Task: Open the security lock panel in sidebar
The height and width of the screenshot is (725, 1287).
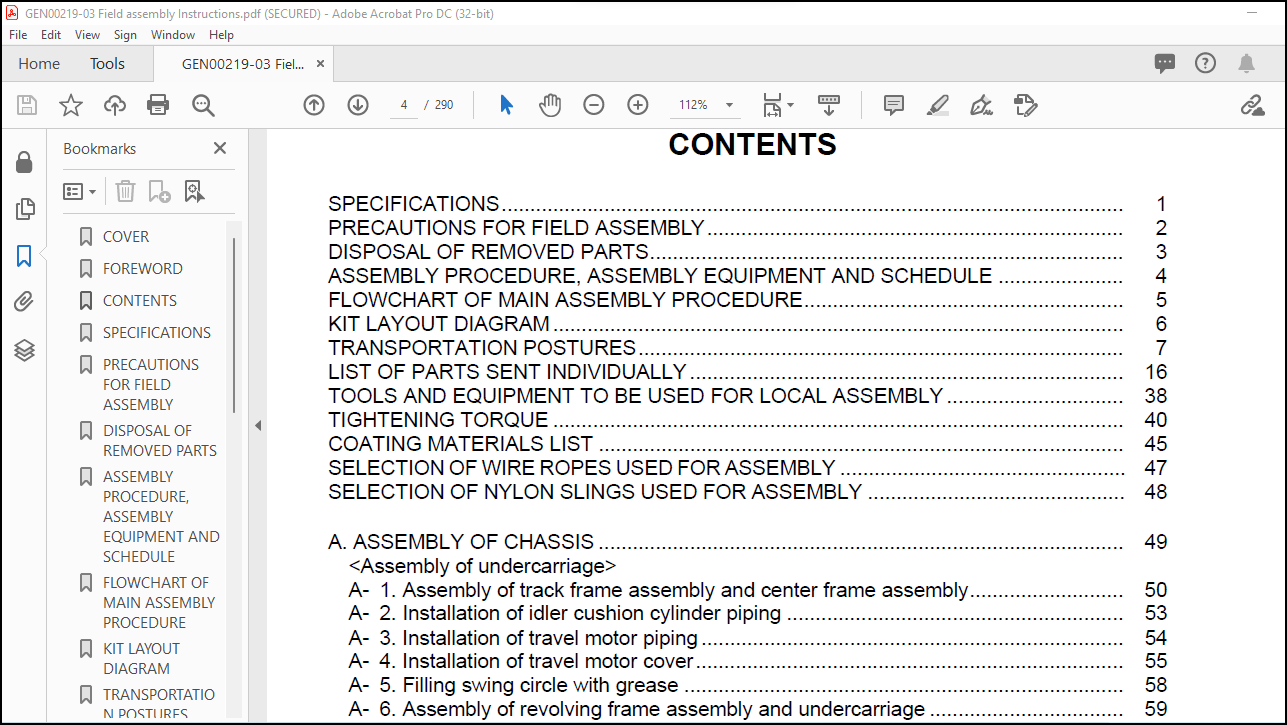Action: [x=24, y=162]
